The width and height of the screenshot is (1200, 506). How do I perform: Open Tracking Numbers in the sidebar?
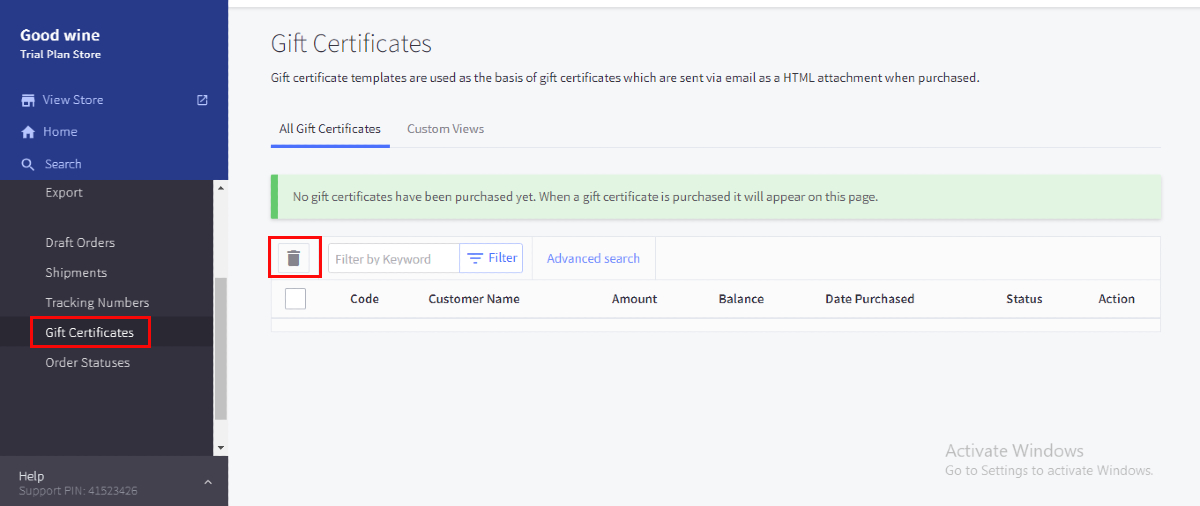click(x=97, y=302)
